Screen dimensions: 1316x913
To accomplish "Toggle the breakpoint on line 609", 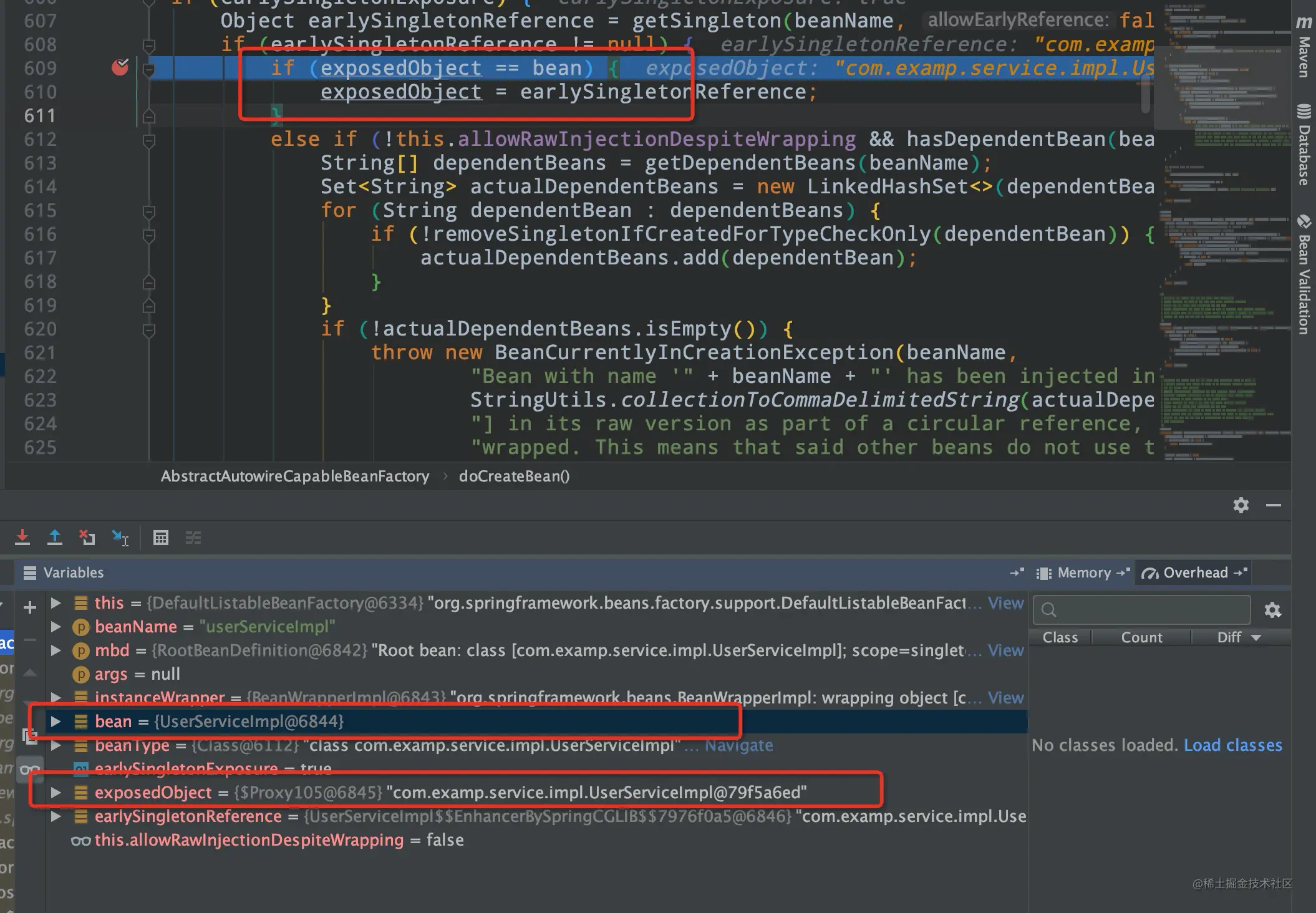I will [x=120, y=67].
